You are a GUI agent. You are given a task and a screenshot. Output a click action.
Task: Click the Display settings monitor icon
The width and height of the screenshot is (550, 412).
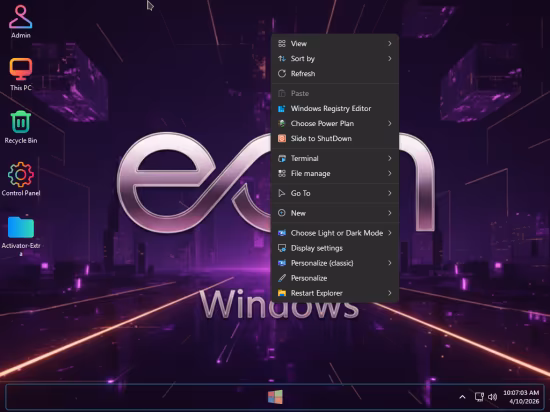pos(282,248)
